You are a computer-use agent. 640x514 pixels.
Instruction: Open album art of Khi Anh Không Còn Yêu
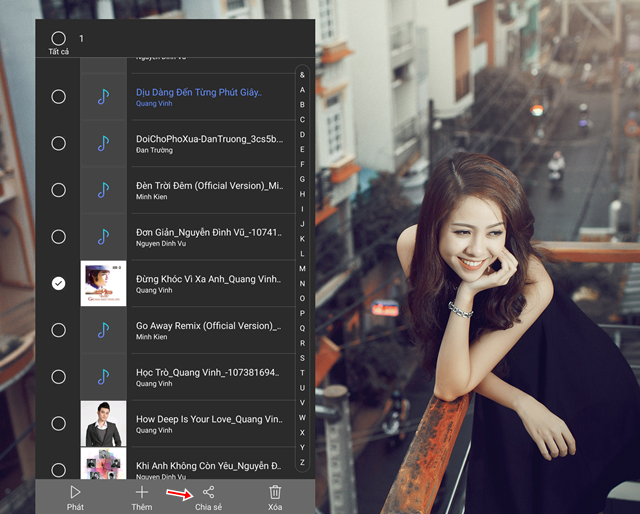(x=103, y=463)
